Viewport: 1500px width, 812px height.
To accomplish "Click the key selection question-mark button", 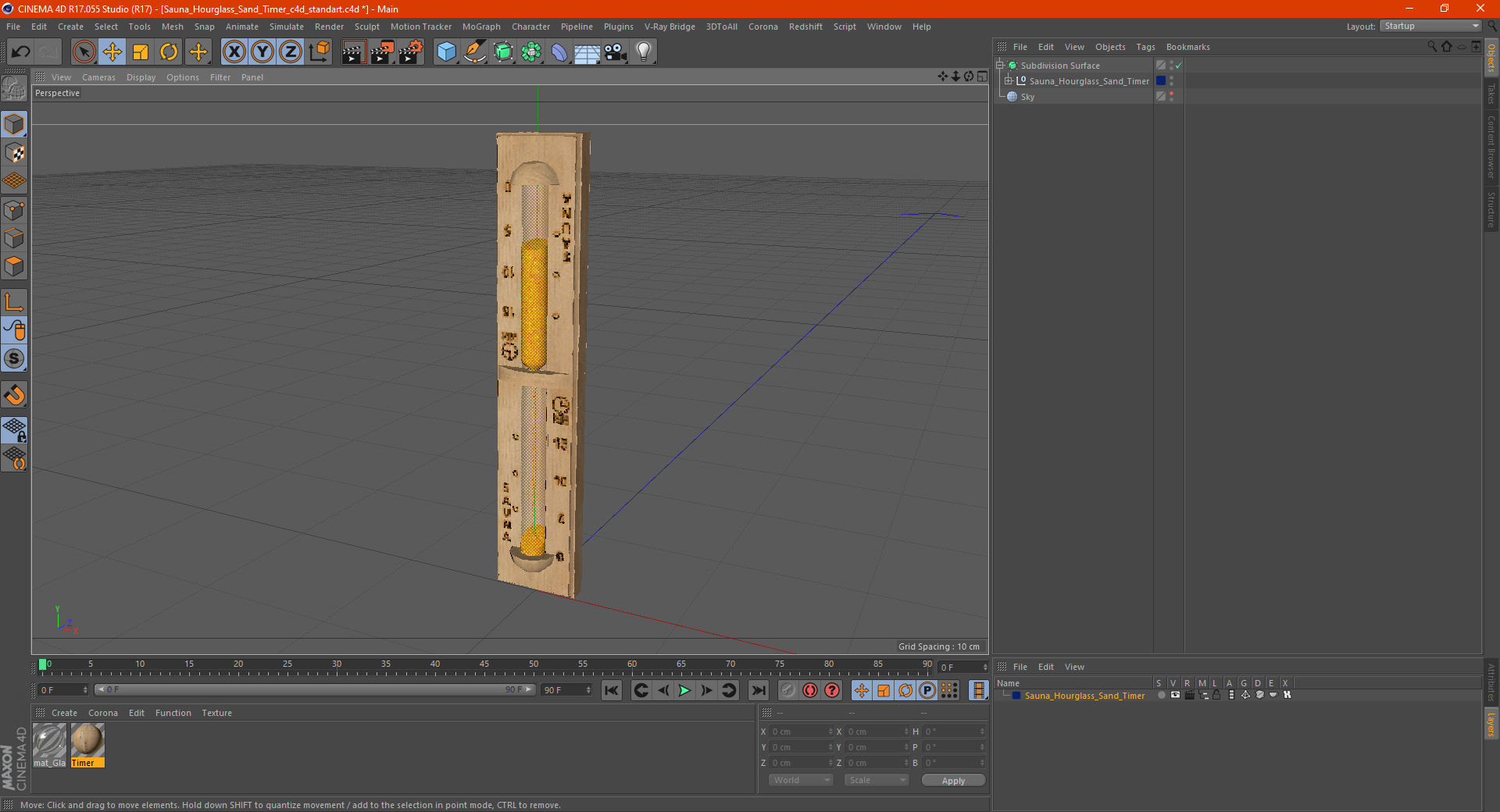I will pyautogui.click(x=832, y=690).
